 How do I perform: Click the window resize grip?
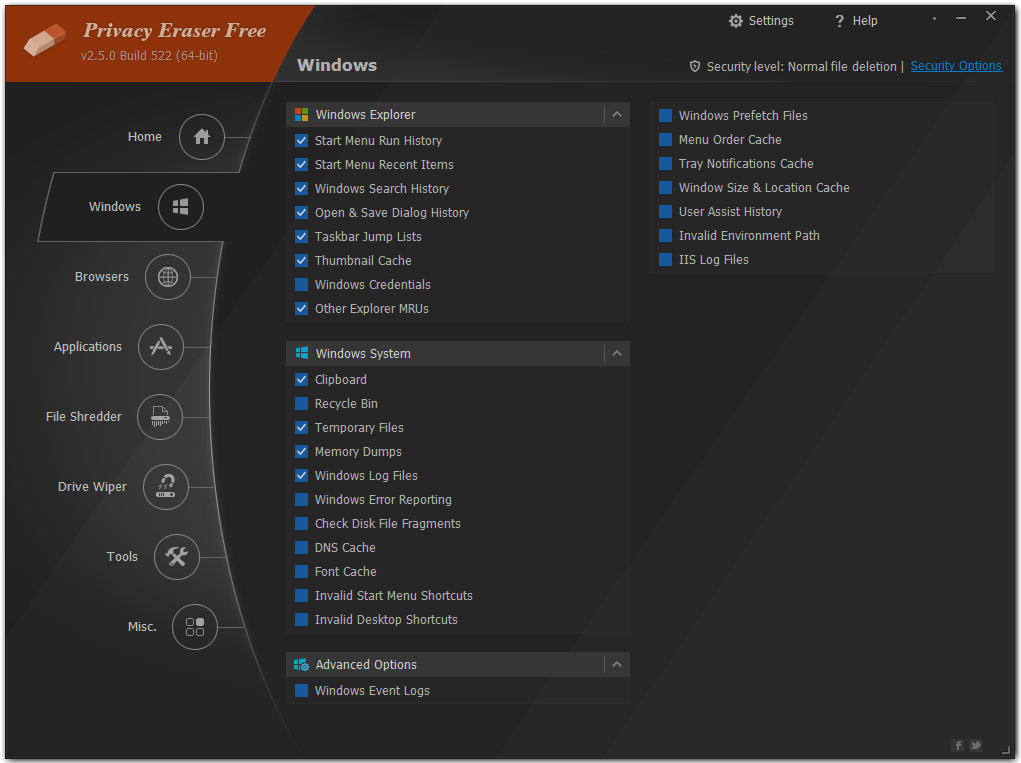[x=1007, y=750]
